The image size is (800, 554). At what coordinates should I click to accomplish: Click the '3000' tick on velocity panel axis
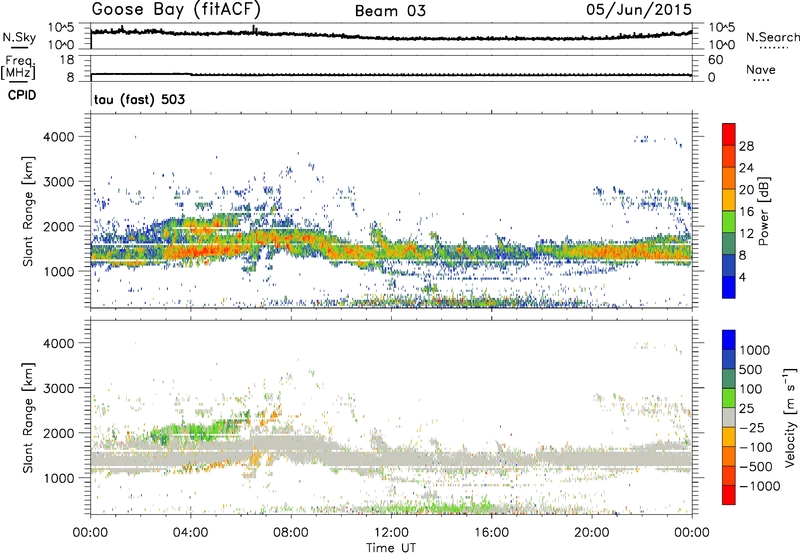tap(60, 388)
